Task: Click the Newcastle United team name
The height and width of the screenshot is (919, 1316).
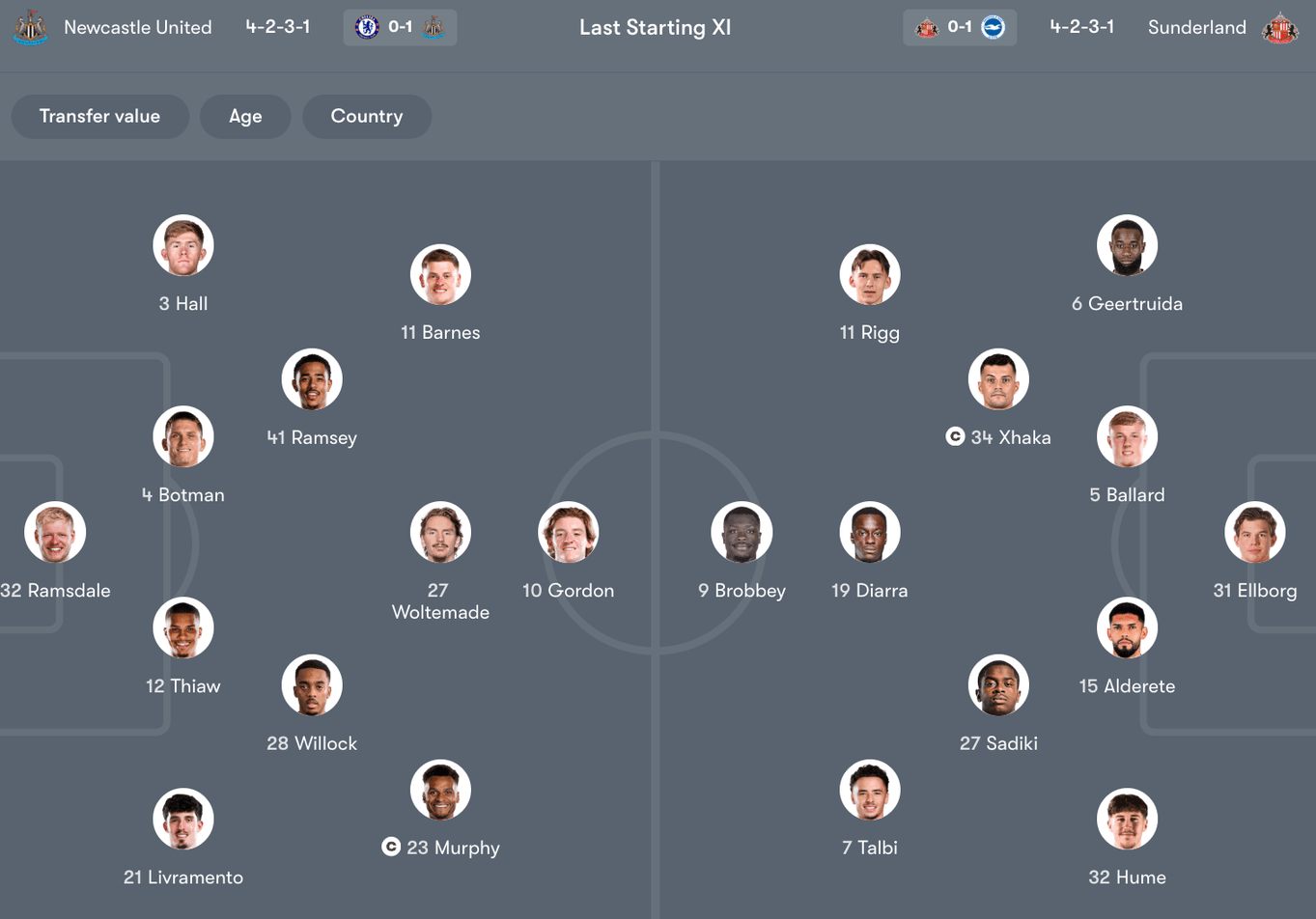Action: click(137, 28)
